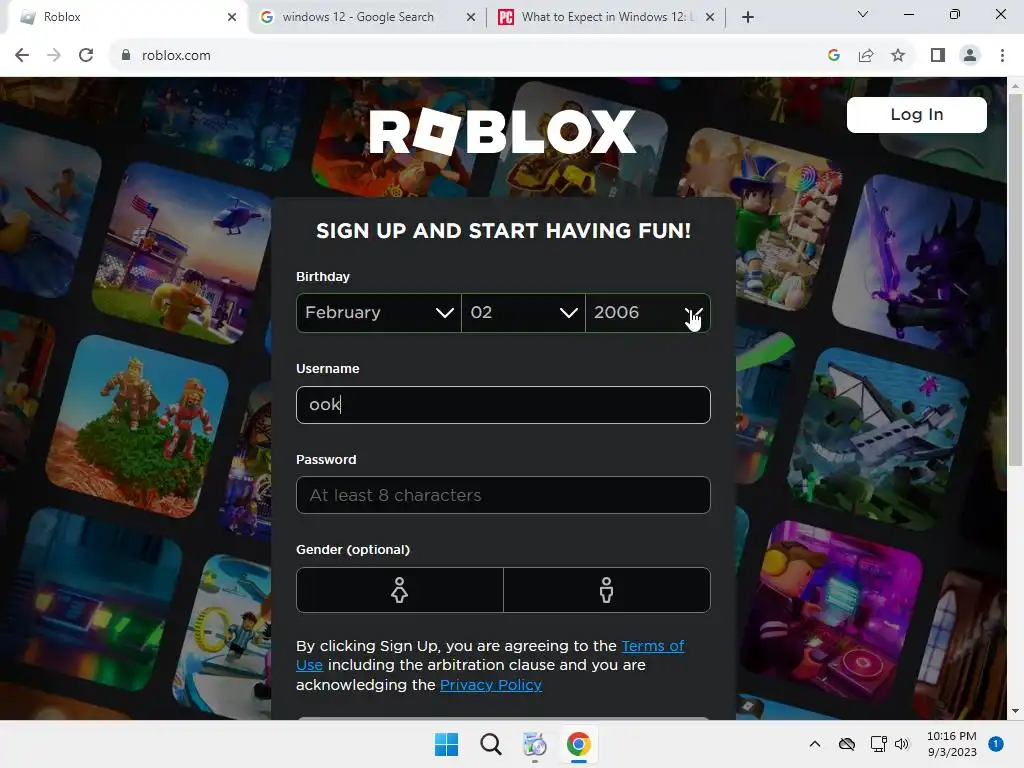Viewport: 1024px width, 768px height.
Task: Open the Privacy Policy link
Action: click(490, 685)
